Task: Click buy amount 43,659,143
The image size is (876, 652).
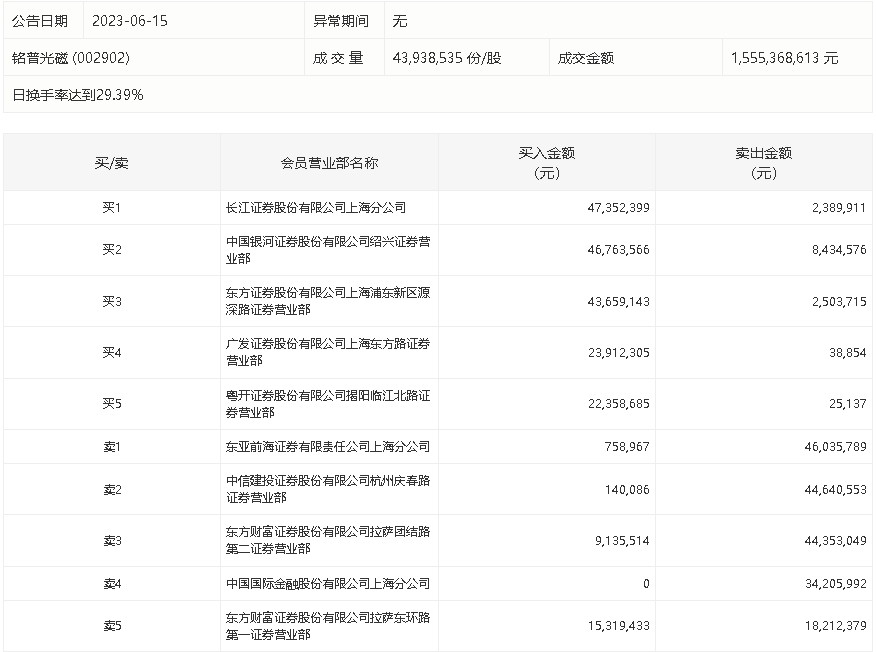Action: (618, 302)
